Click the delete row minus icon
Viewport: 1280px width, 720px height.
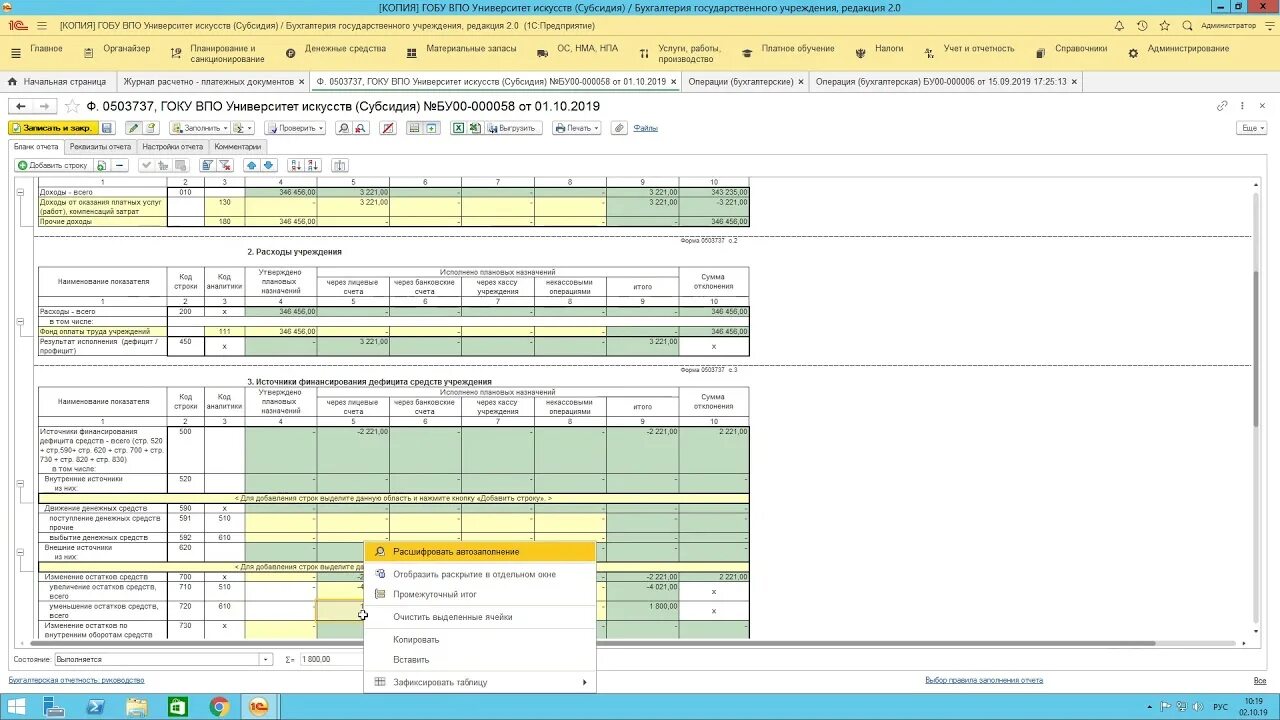(119, 165)
